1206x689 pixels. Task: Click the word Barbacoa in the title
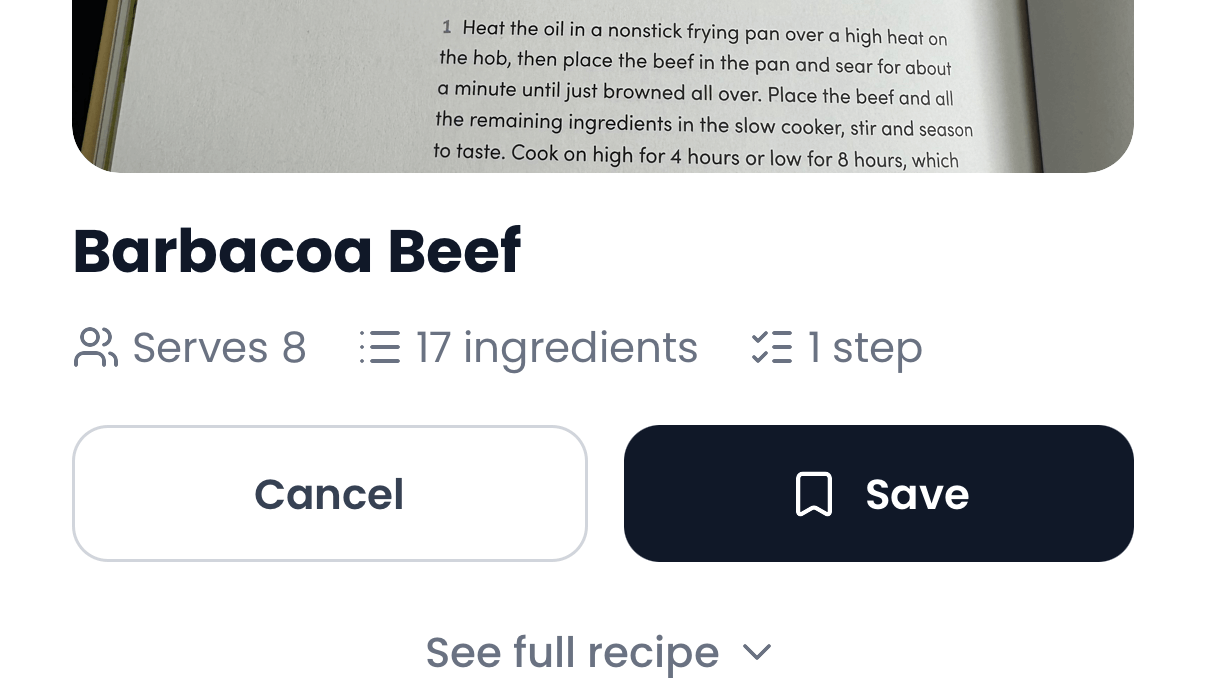pyautogui.click(x=221, y=251)
